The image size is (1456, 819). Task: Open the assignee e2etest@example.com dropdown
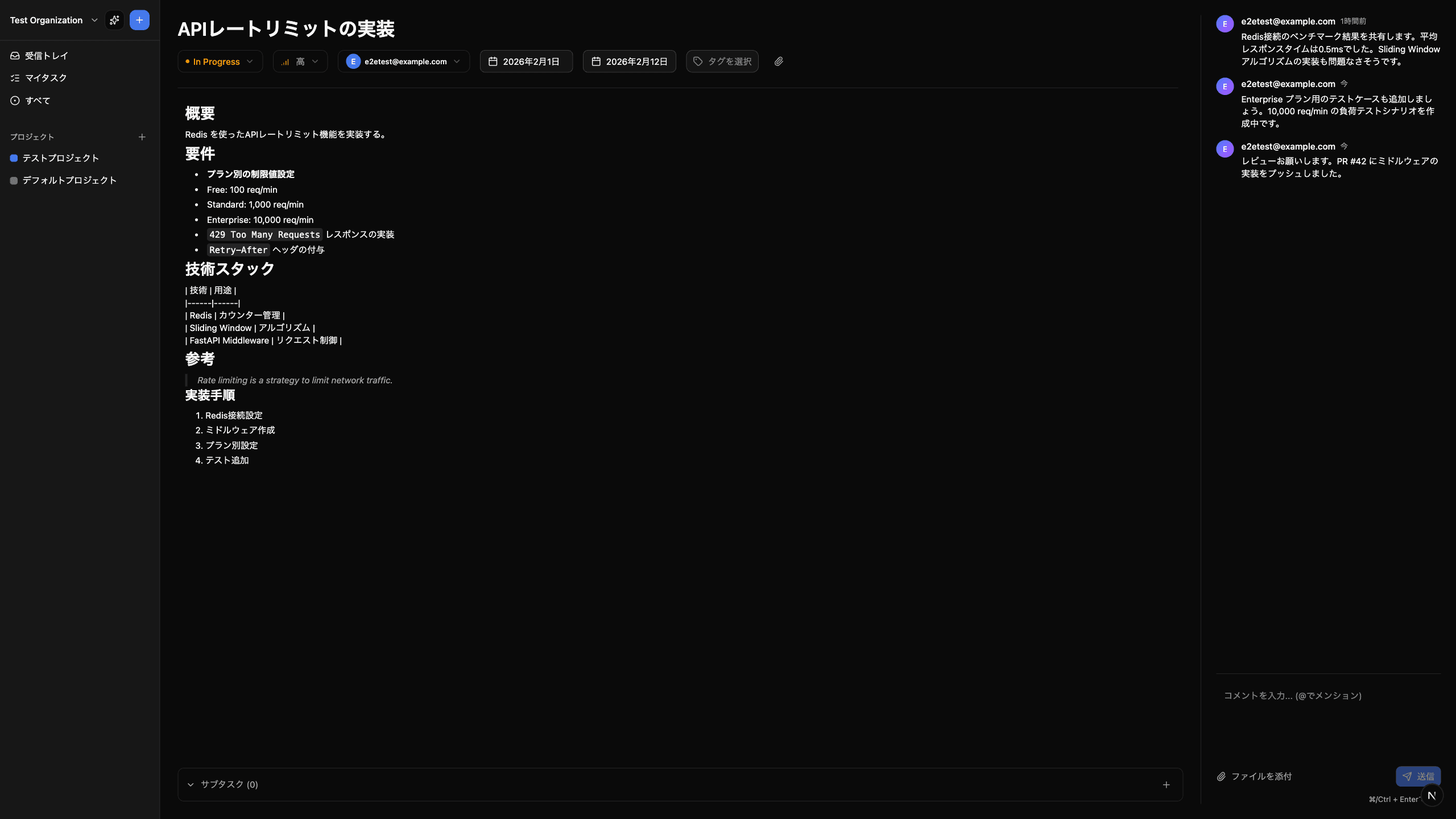click(x=404, y=61)
